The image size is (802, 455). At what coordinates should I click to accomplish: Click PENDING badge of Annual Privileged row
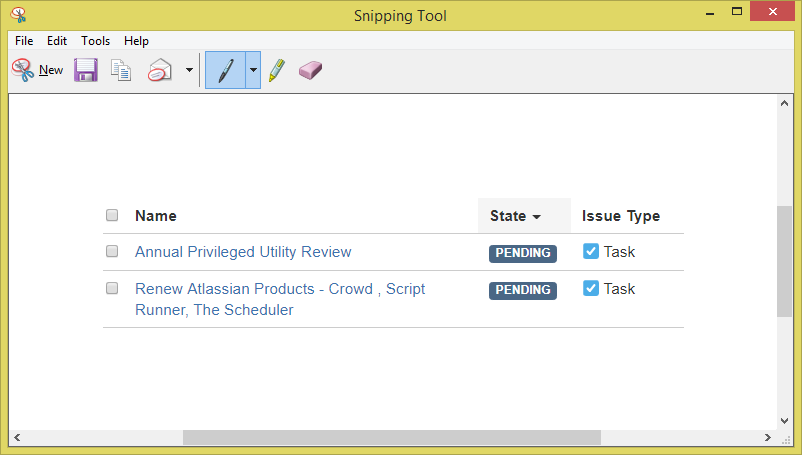coord(523,253)
